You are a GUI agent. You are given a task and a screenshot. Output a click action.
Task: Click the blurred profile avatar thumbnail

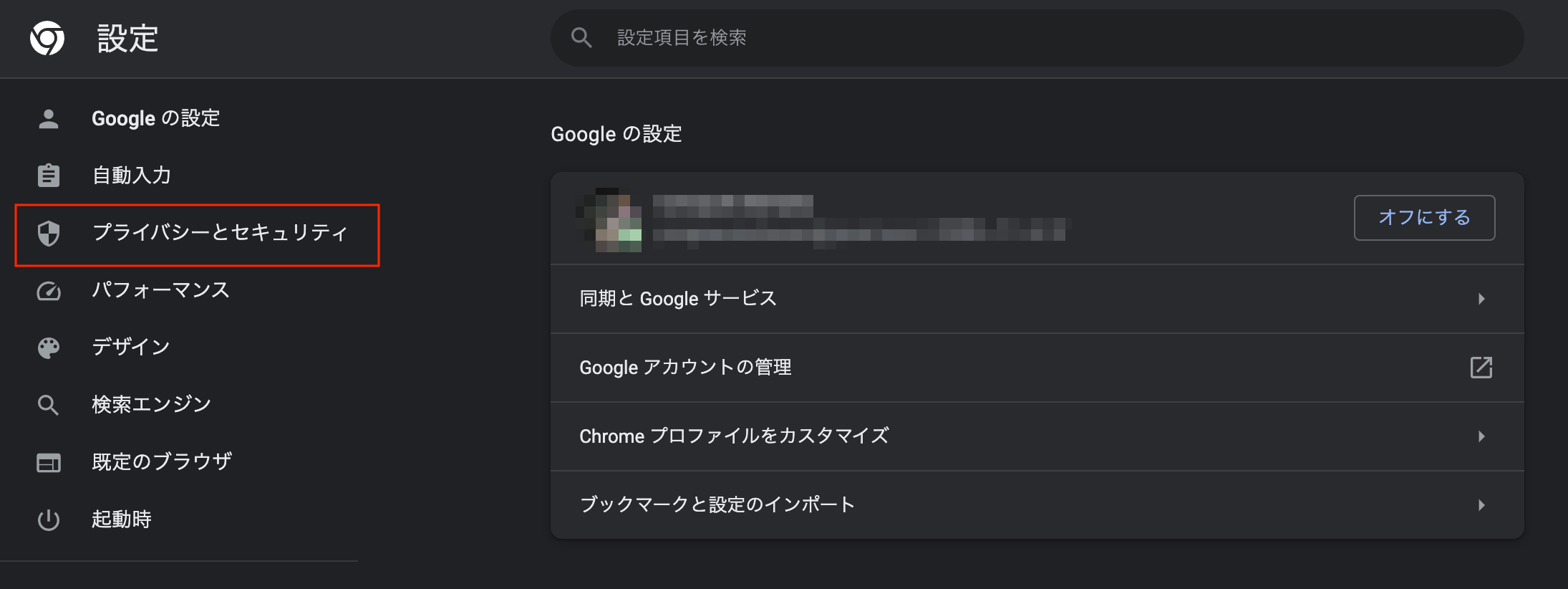(609, 220)
